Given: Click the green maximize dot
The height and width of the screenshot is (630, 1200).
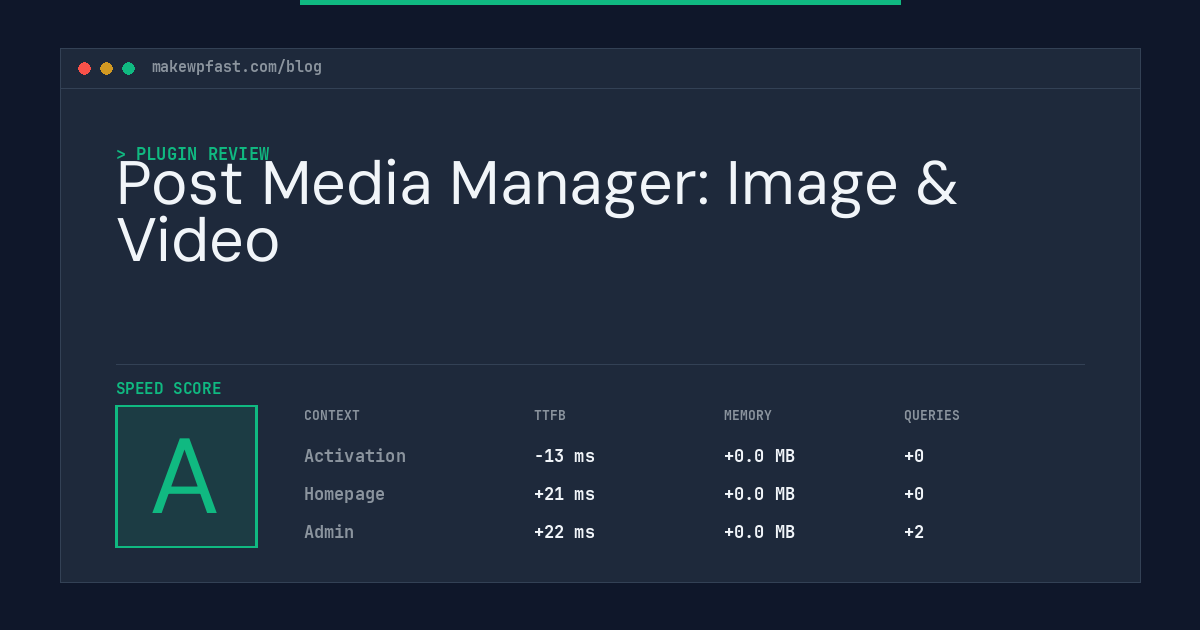Looking at the screenshot, I should pos(128,68).
